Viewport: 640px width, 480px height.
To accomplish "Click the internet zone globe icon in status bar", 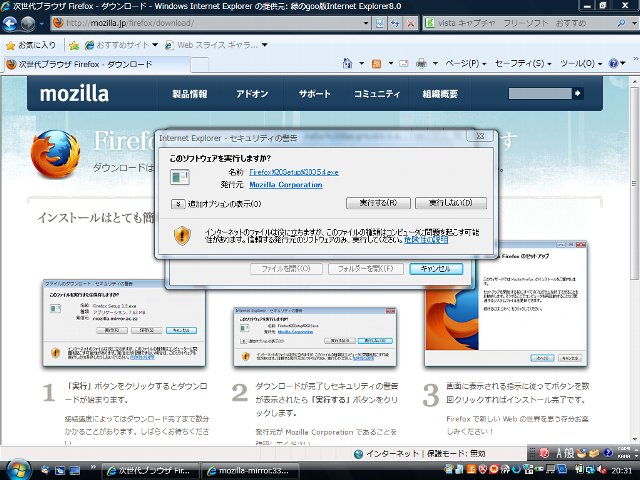I will pyautogui.click(x=358, y=454).
